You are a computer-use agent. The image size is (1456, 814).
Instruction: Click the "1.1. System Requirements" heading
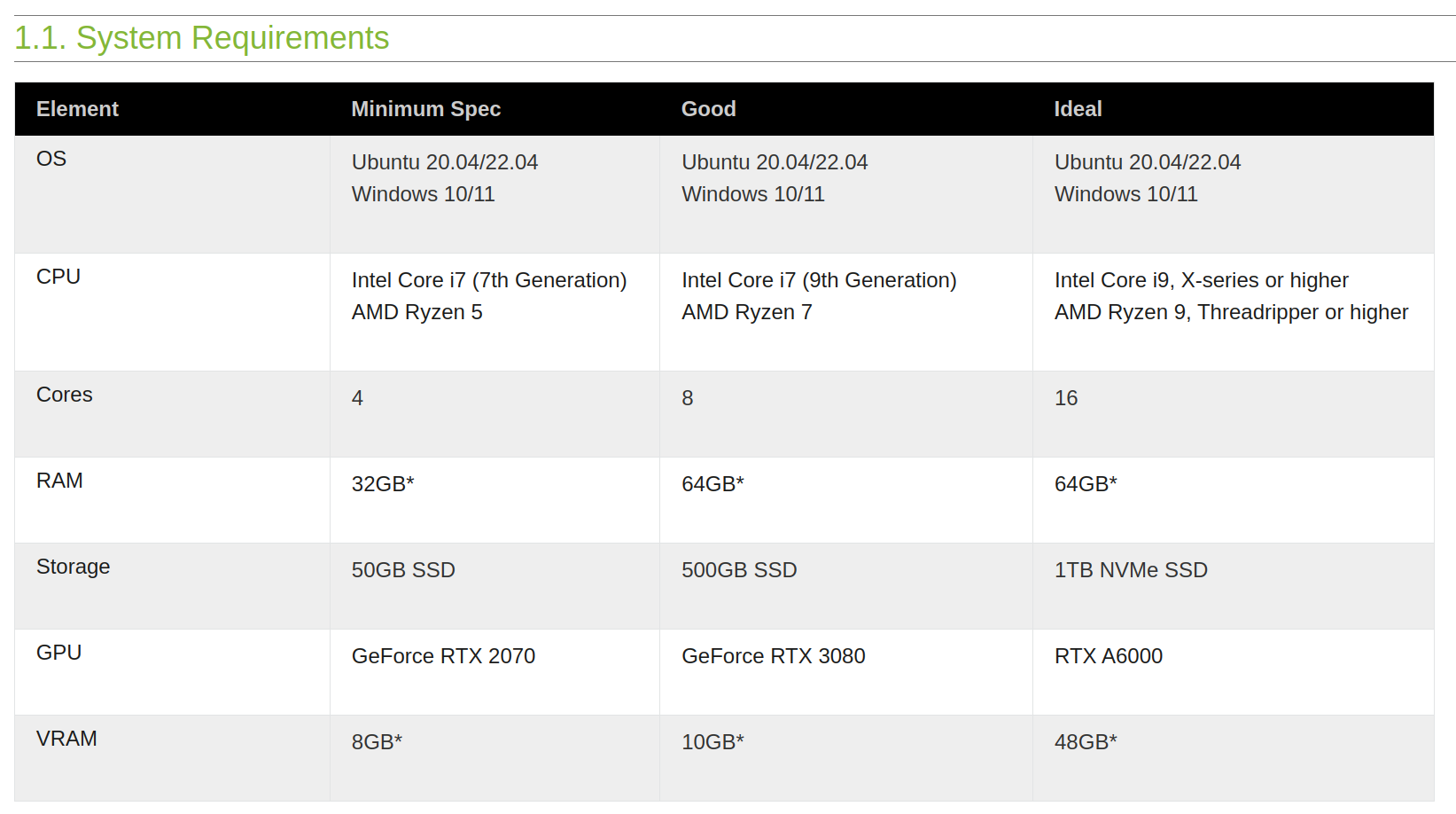point(202,38)
